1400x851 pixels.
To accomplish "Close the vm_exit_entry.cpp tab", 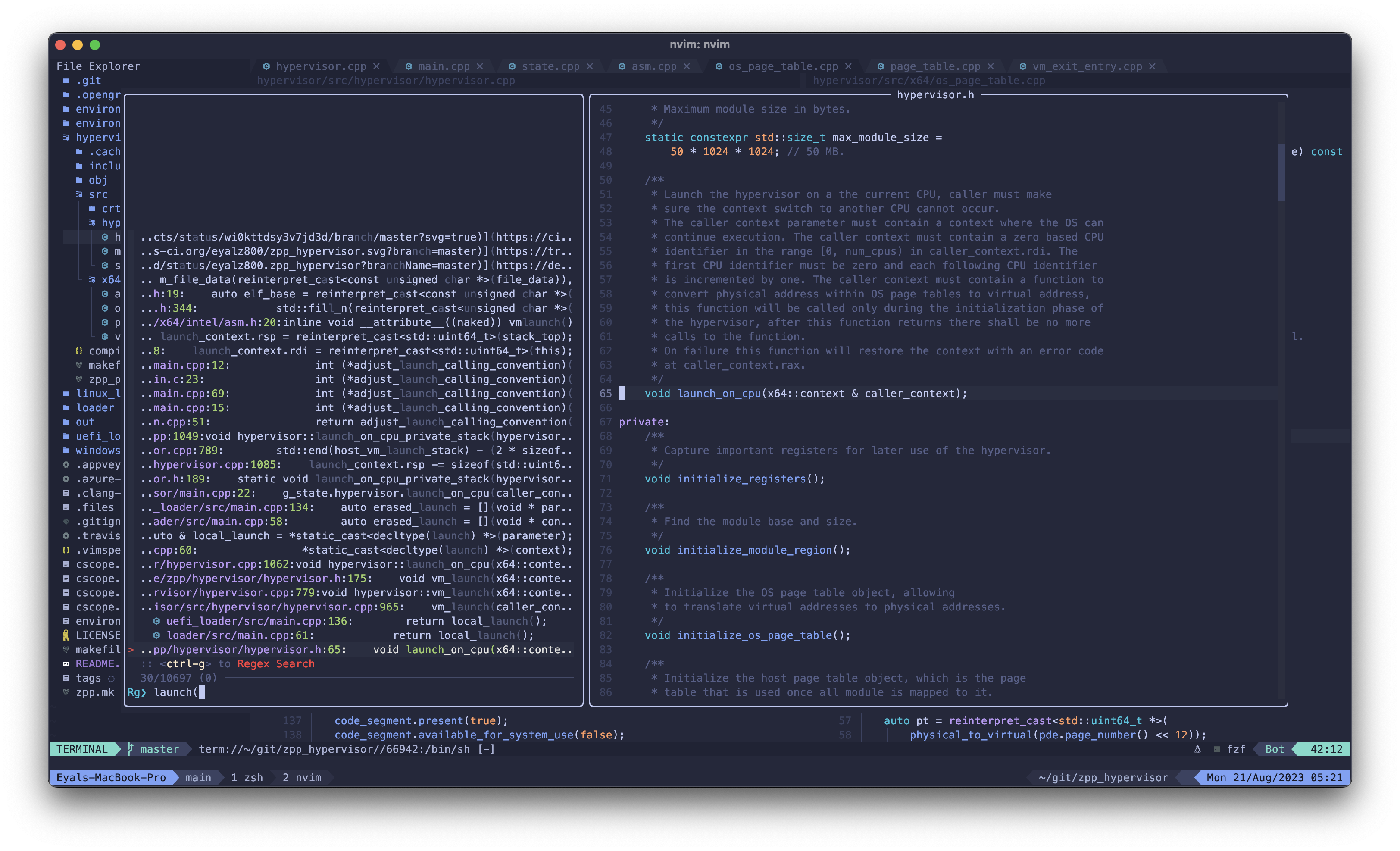I will (1152, 66).
